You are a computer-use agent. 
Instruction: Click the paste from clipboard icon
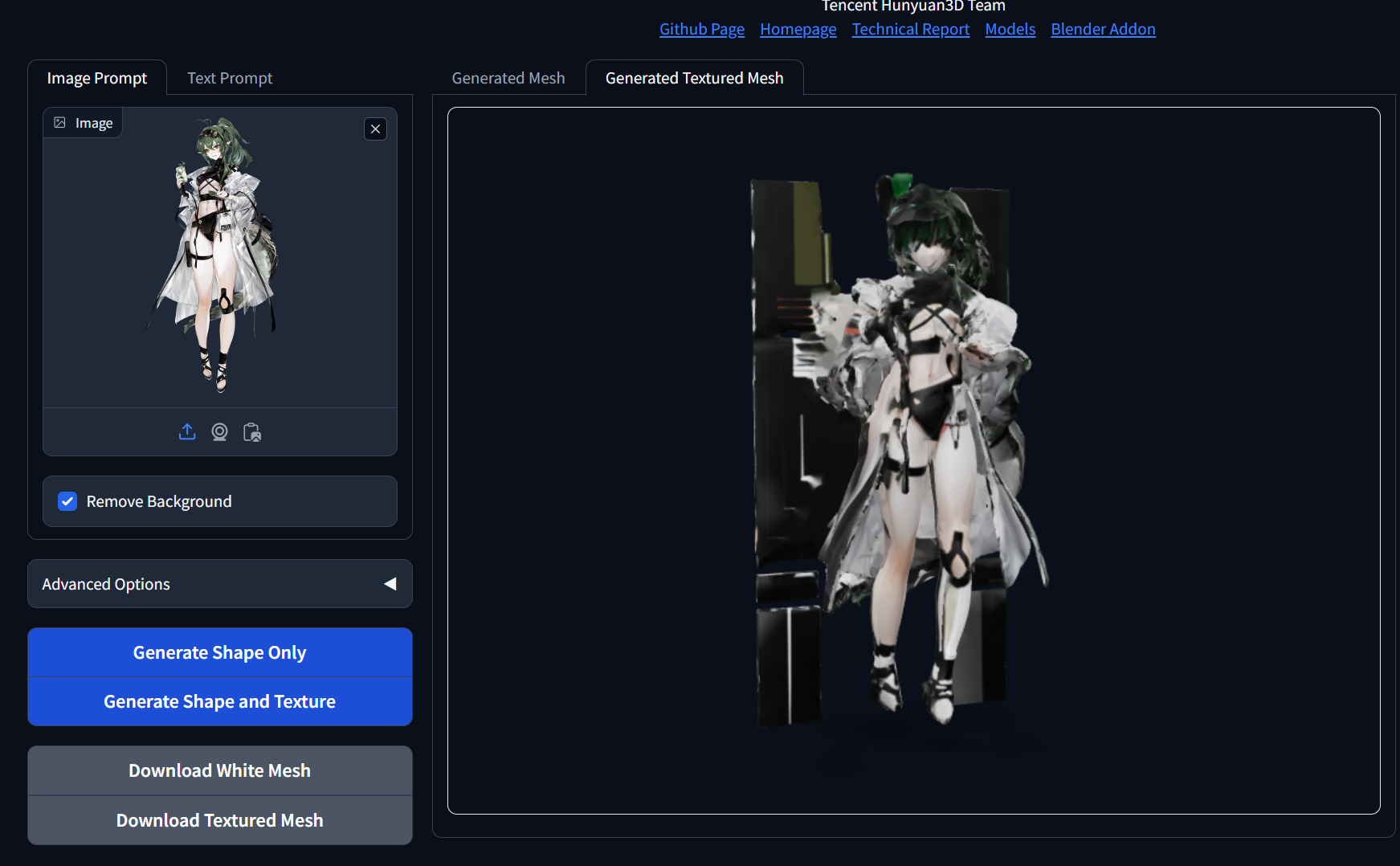(x=252, y=432)
